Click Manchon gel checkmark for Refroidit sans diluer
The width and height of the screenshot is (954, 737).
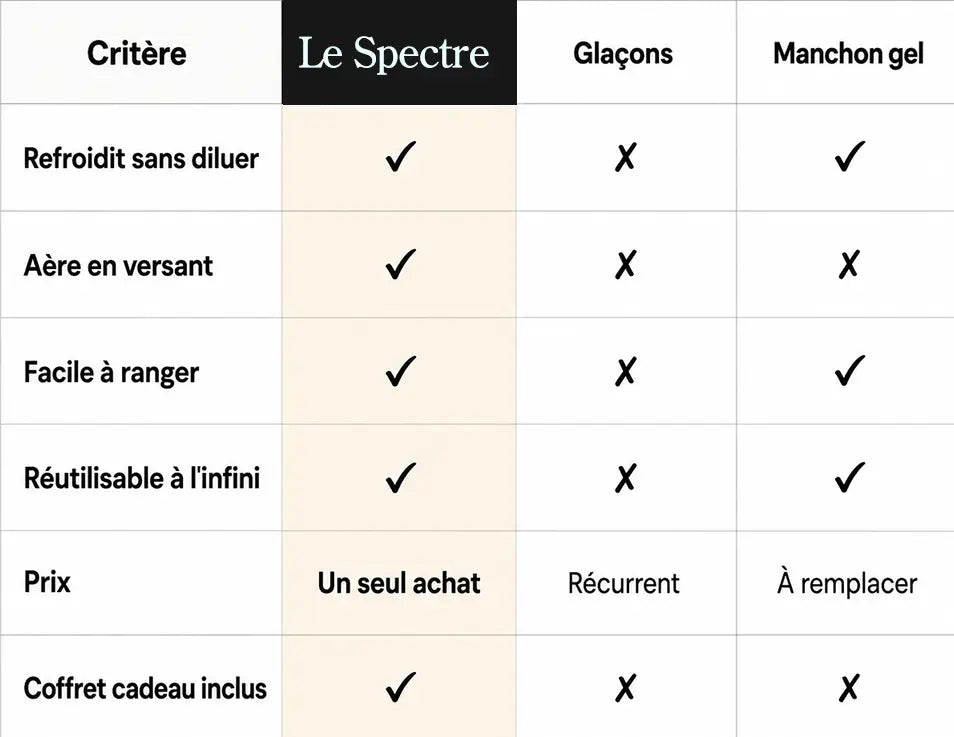(849, 156)
